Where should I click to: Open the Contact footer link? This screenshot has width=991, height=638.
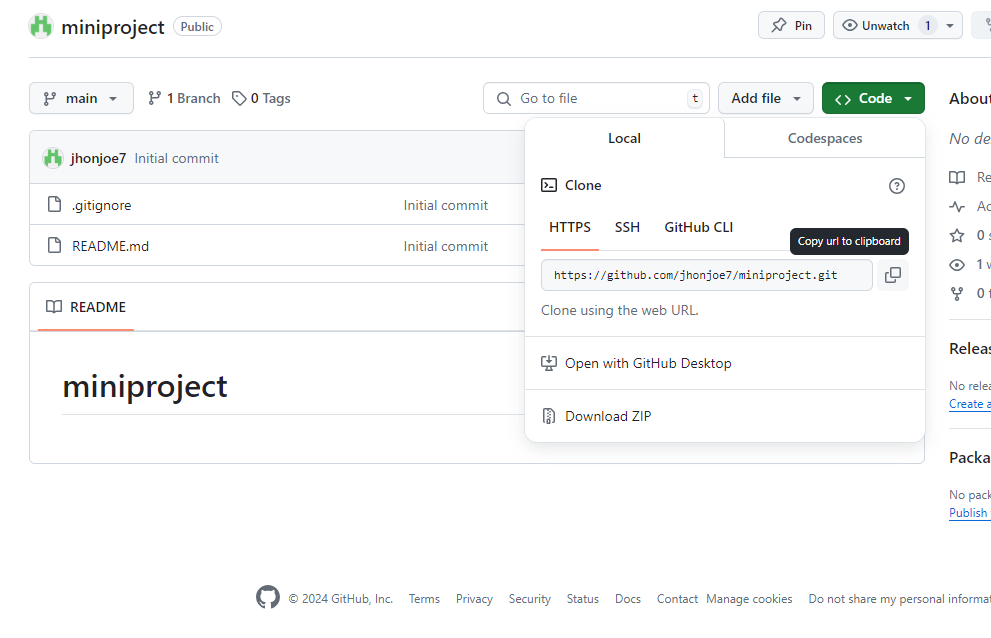pos(677,599)
